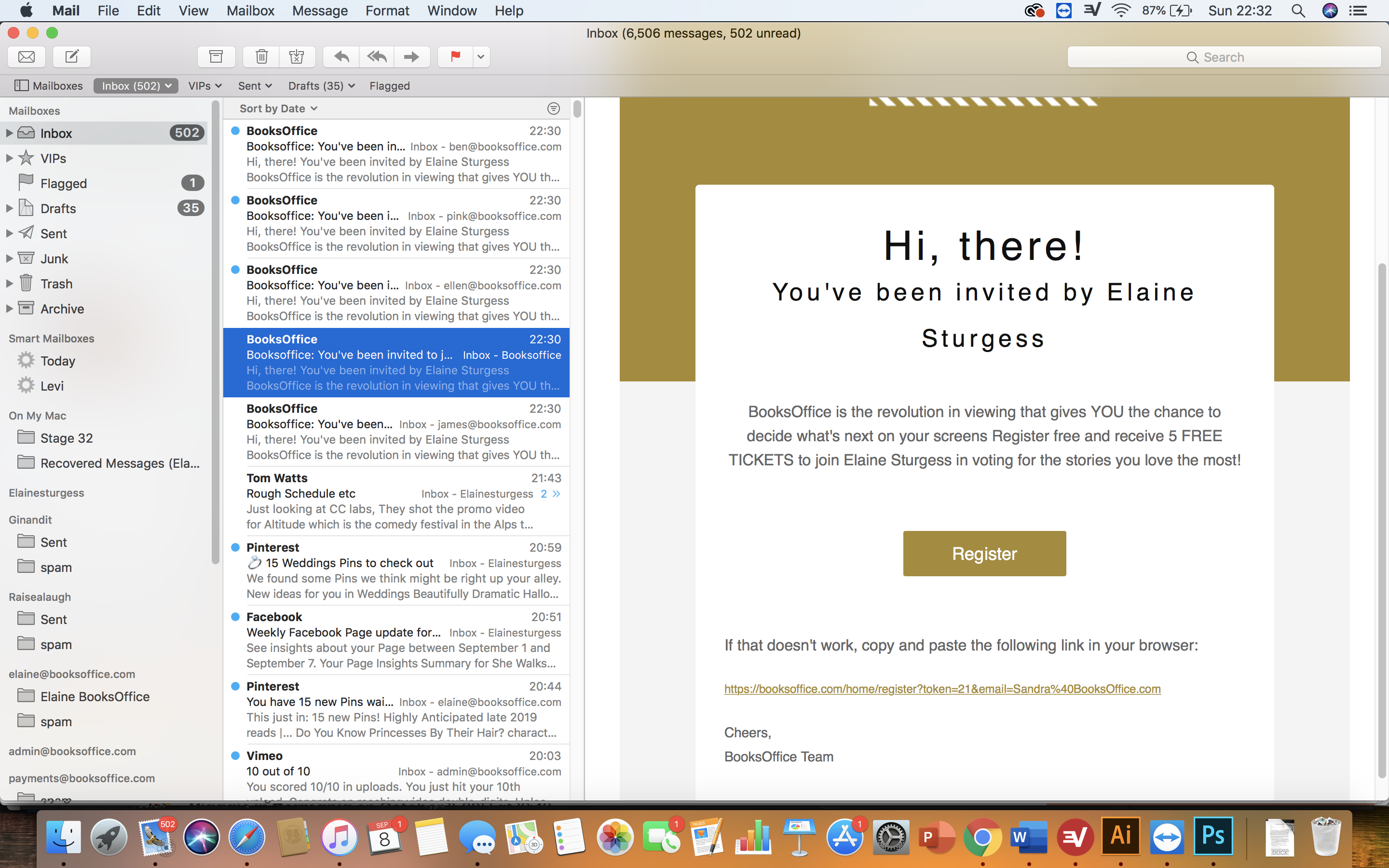Viewport: 1389px width, 868px height.
Task: Open the Pinterest 15 Weddings Pins email
Action: click(396, 570)
